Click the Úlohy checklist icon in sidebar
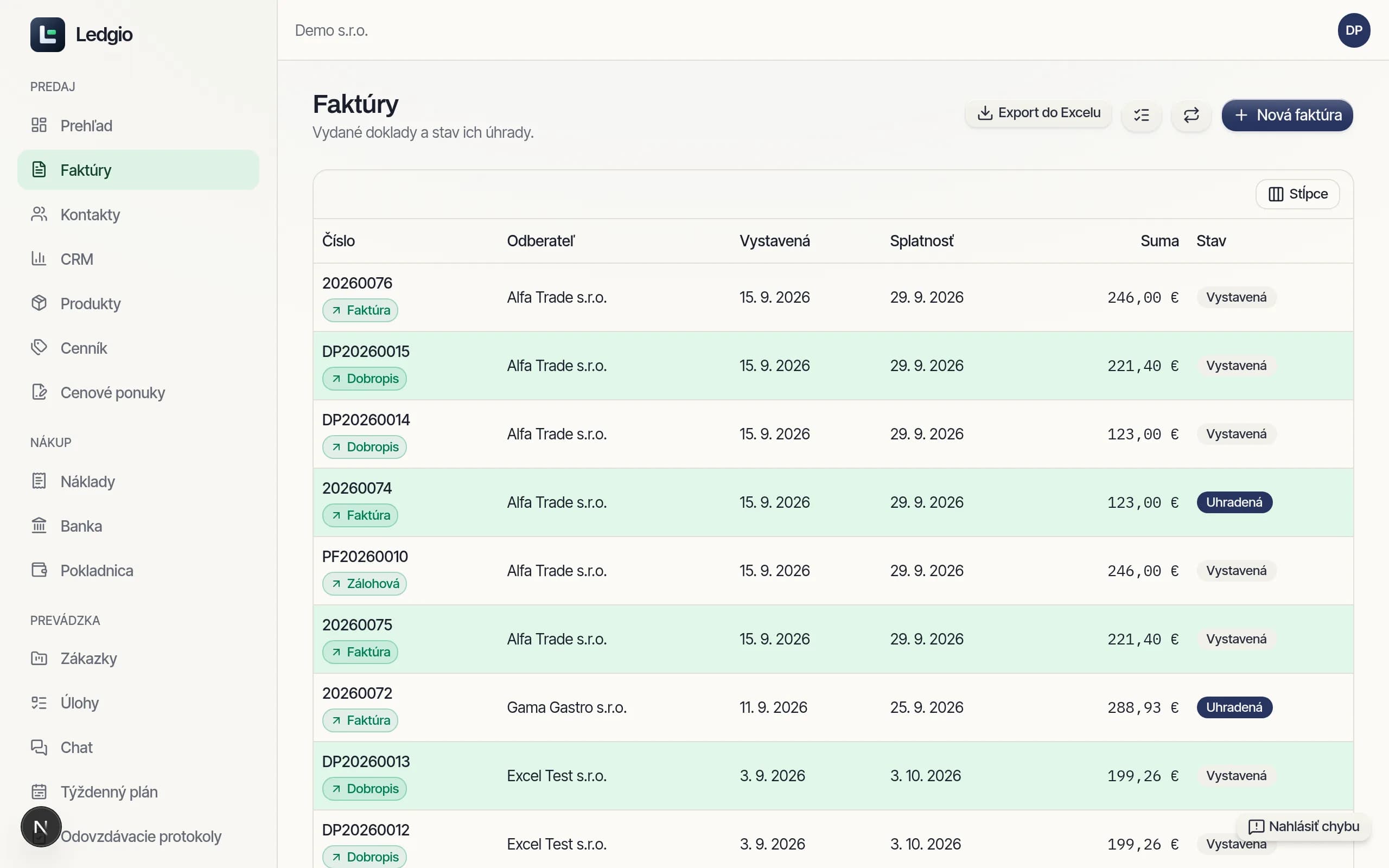Viewport: 1389px width, 868px height. 39,703
